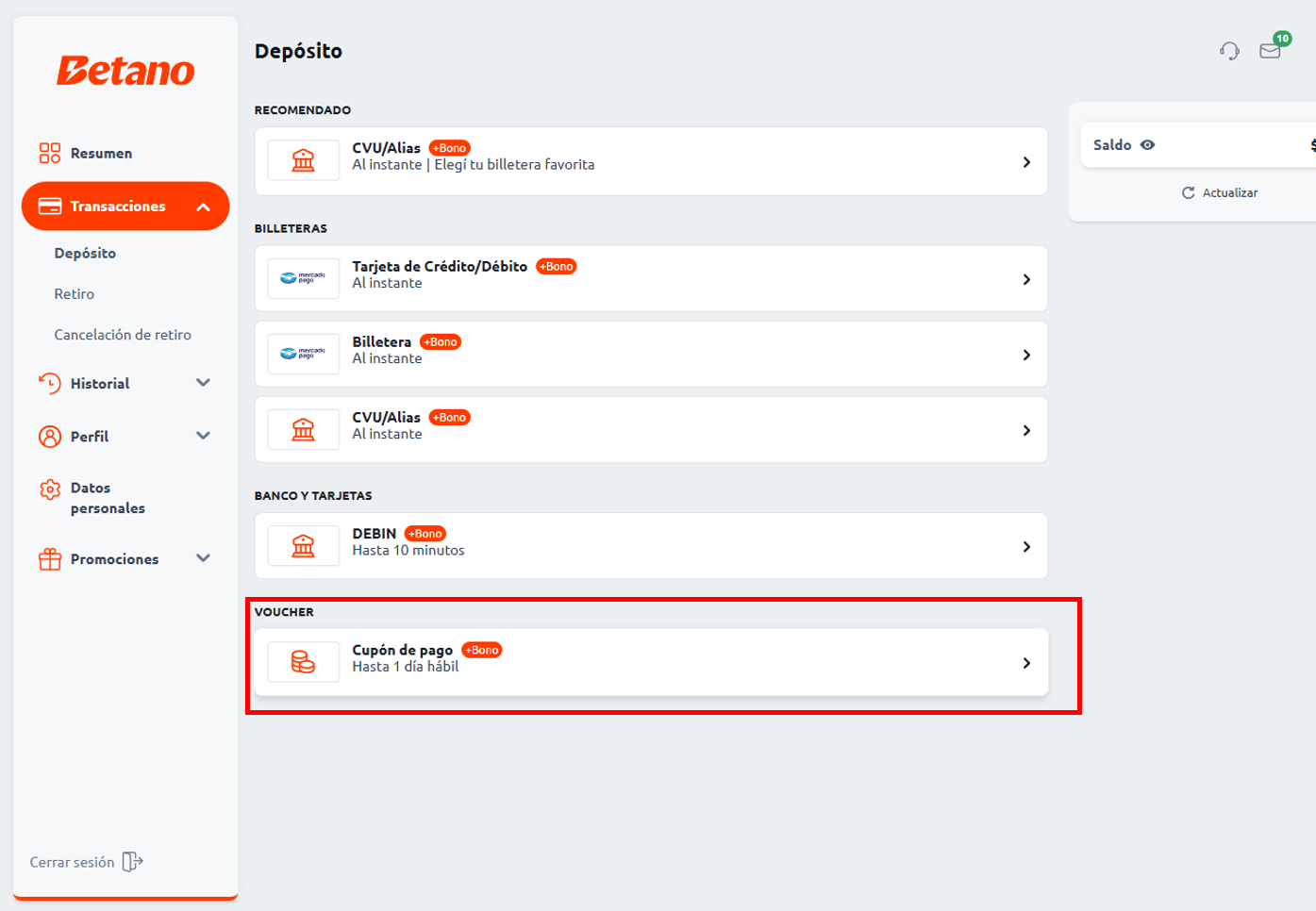The height and width of the screenshot is (911, 1316).
Task: Click Cerrar sesión link
Action: tap(72, 862)
